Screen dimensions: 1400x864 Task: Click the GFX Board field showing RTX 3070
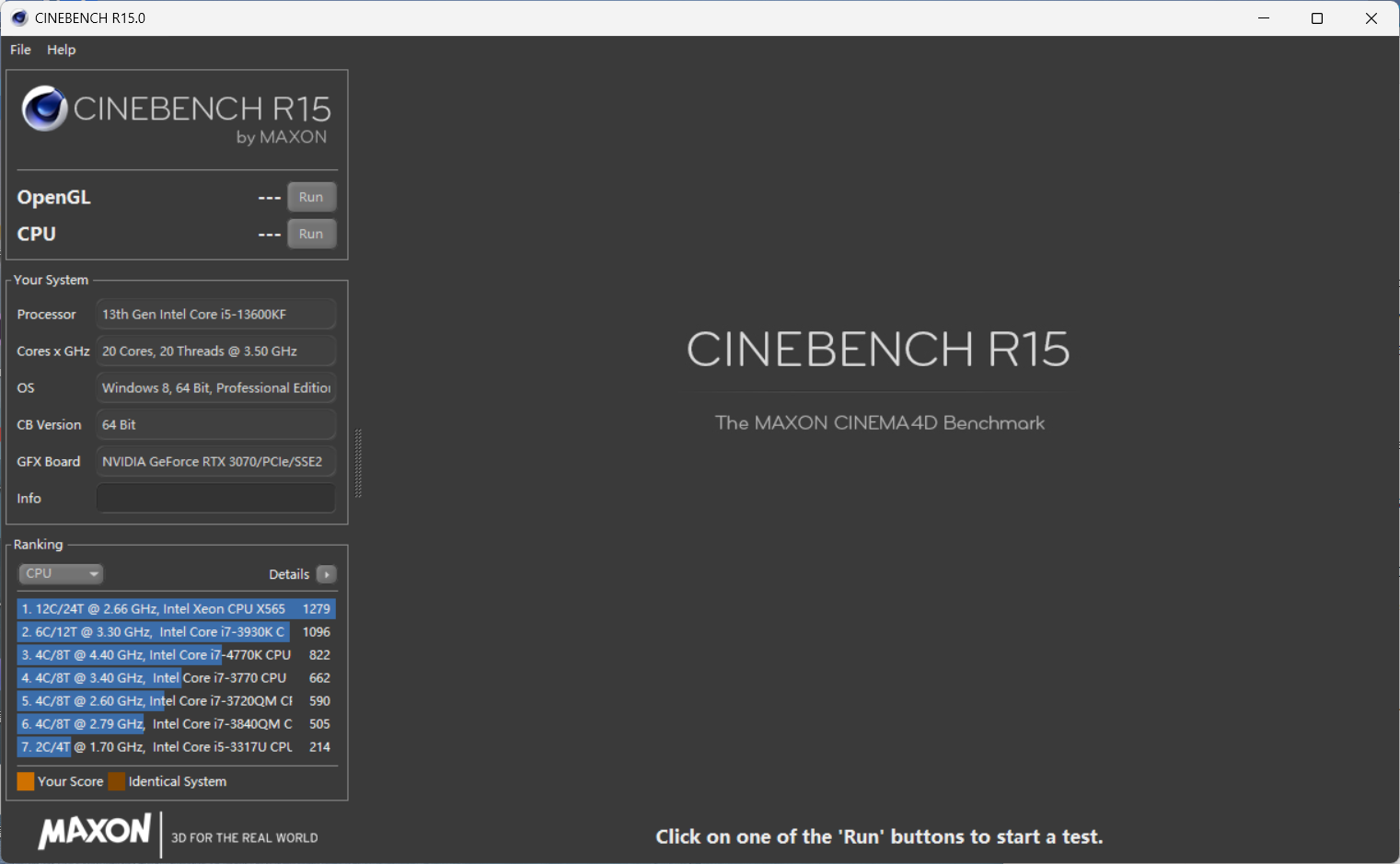(x=215, y=461)
